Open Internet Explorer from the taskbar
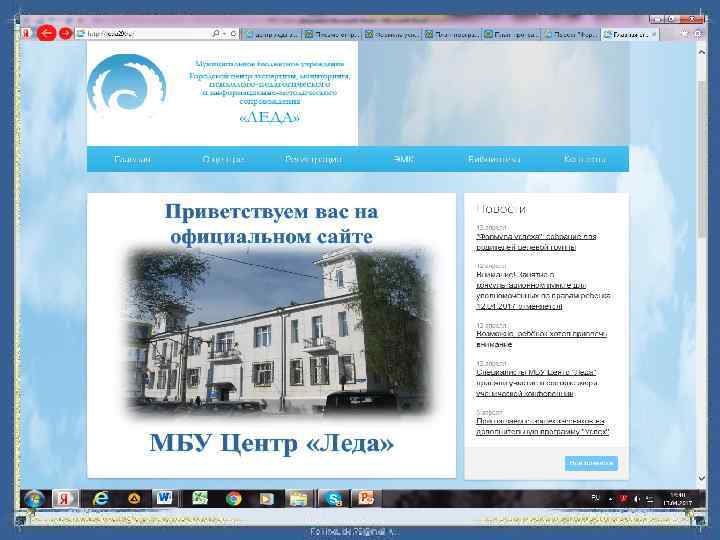This screenshot has width=720, height=540. (100, 499)
